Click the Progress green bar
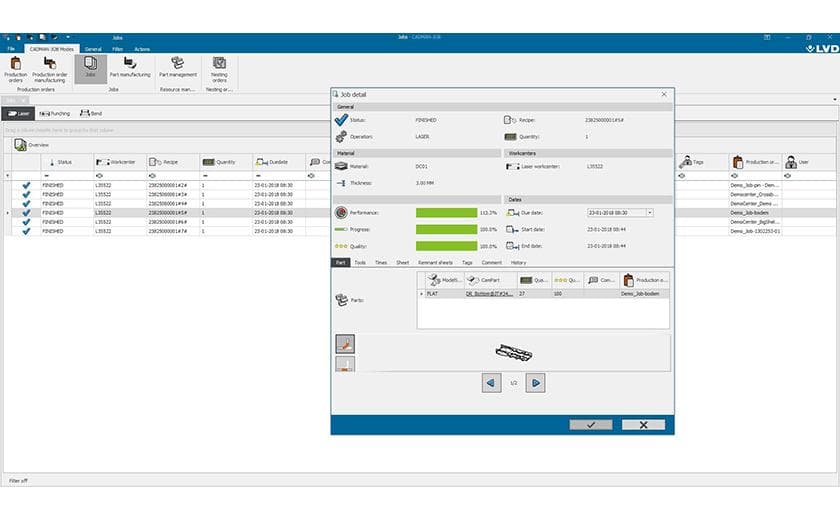 click(446, 229)
